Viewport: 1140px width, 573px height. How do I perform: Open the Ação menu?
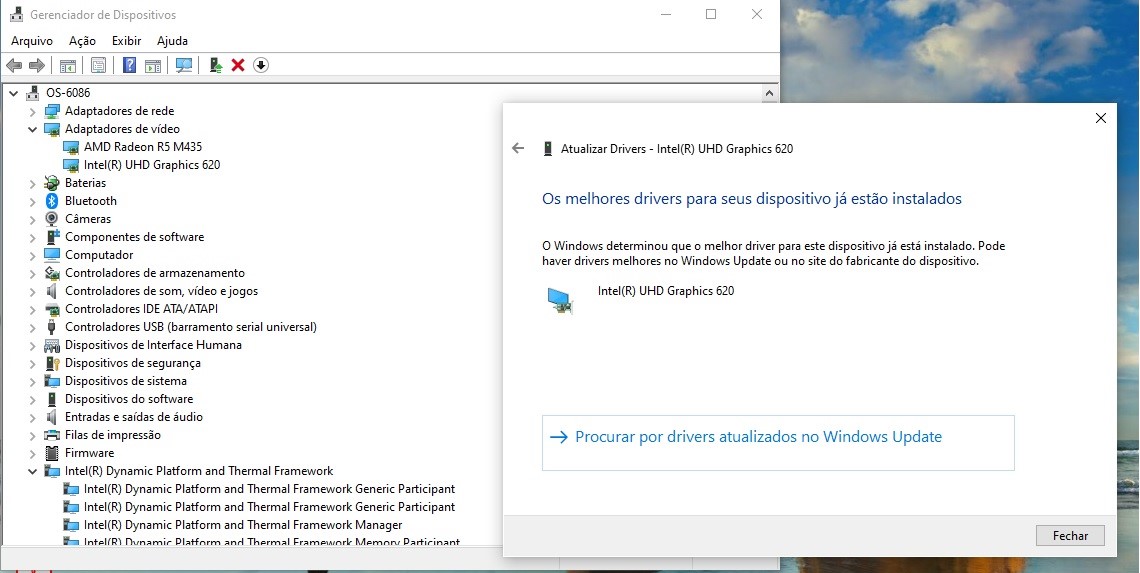(x=82, y=41)
